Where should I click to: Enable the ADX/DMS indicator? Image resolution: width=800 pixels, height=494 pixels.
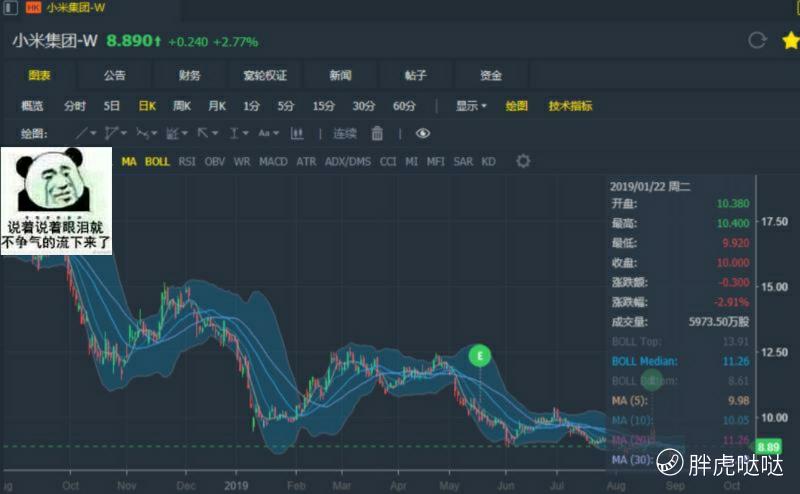(348, 162)
